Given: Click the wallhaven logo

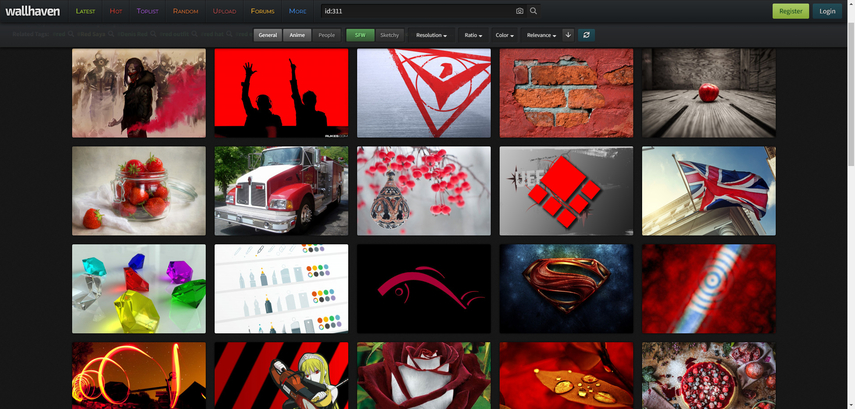Looking at the screenshot, I should click(x=33, y=11).
